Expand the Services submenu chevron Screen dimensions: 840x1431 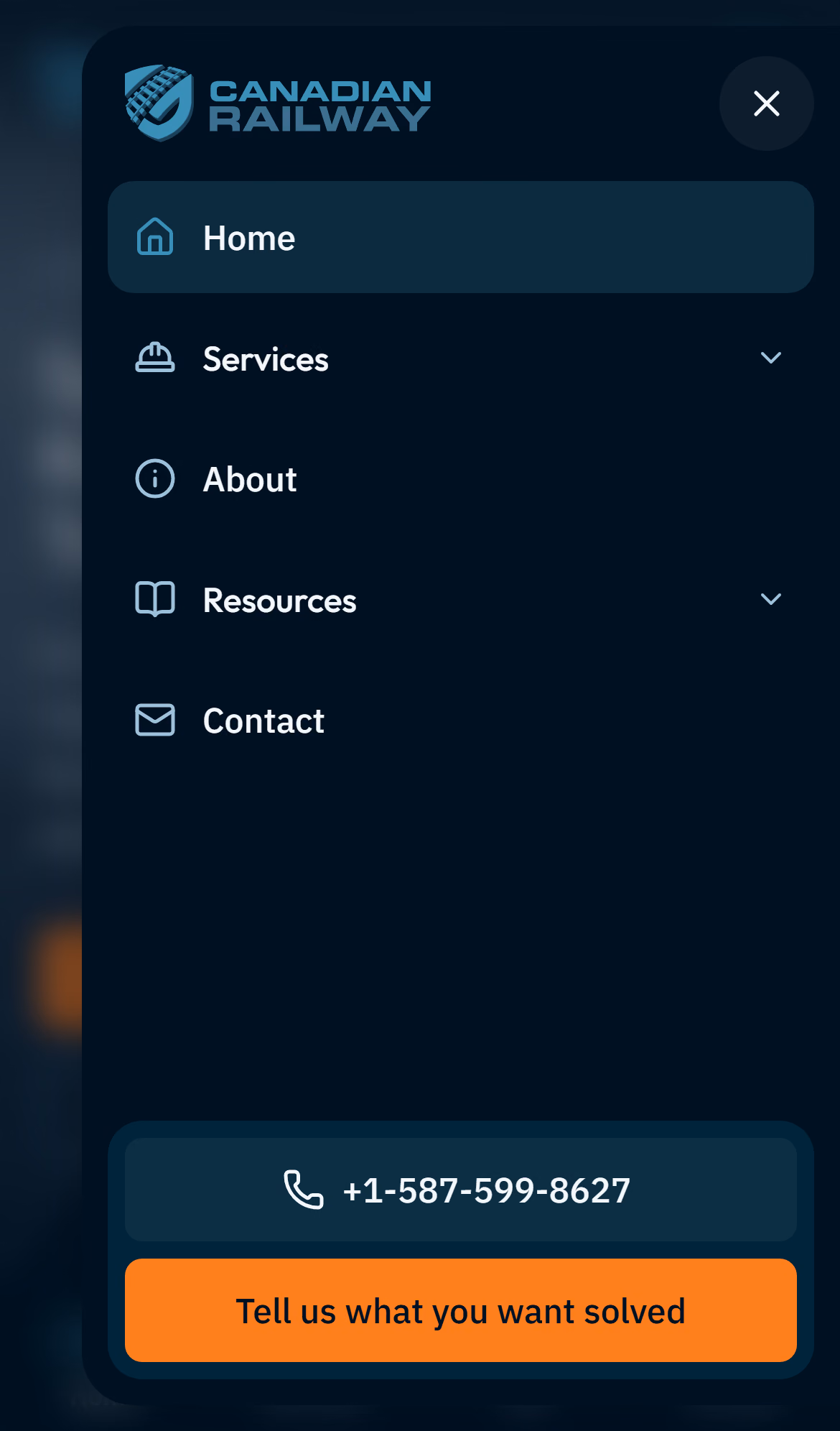770,358
